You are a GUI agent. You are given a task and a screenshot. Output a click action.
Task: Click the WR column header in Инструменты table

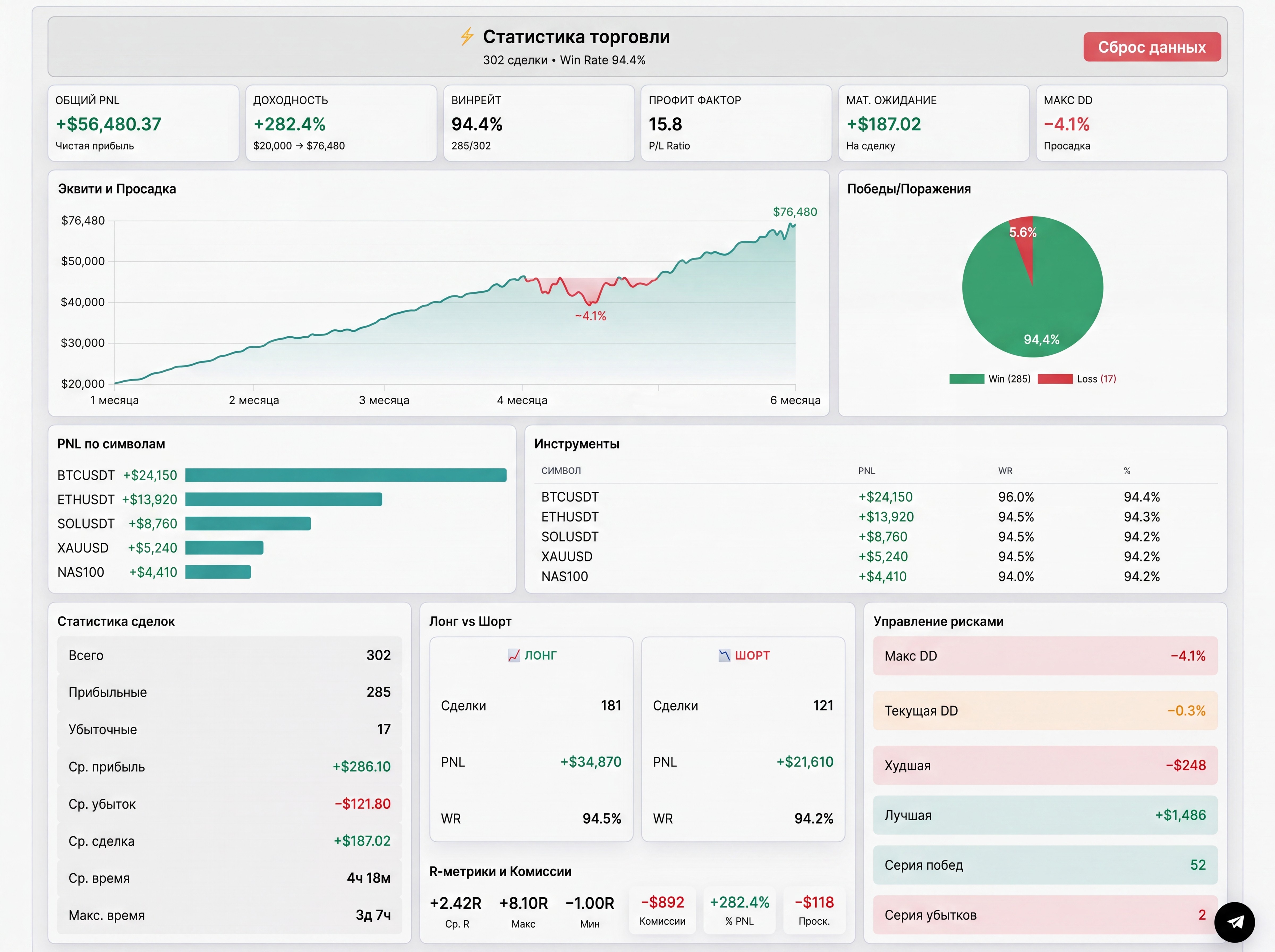pos(1005,471)
